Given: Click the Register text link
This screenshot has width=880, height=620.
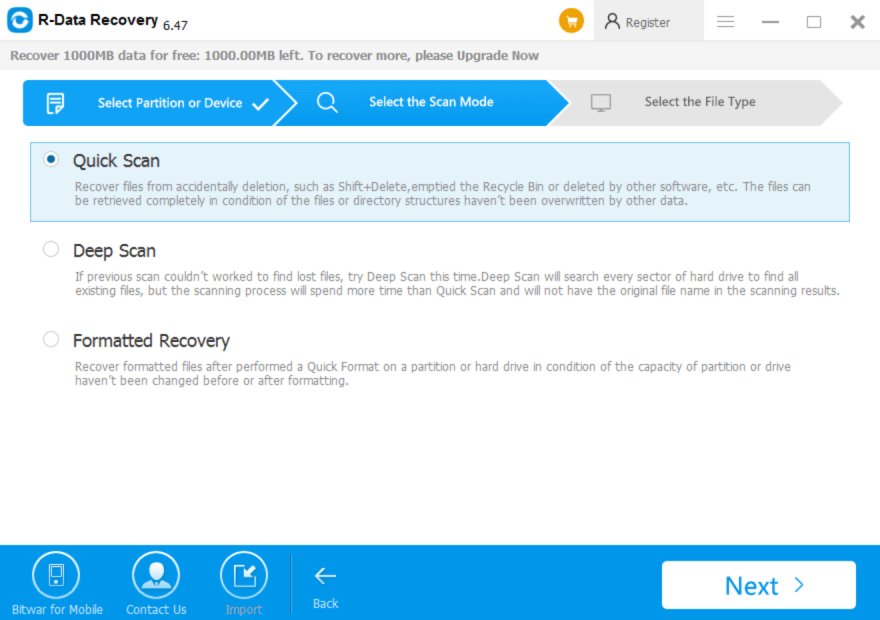Looking at the screenshot, I should coord(648,22).
